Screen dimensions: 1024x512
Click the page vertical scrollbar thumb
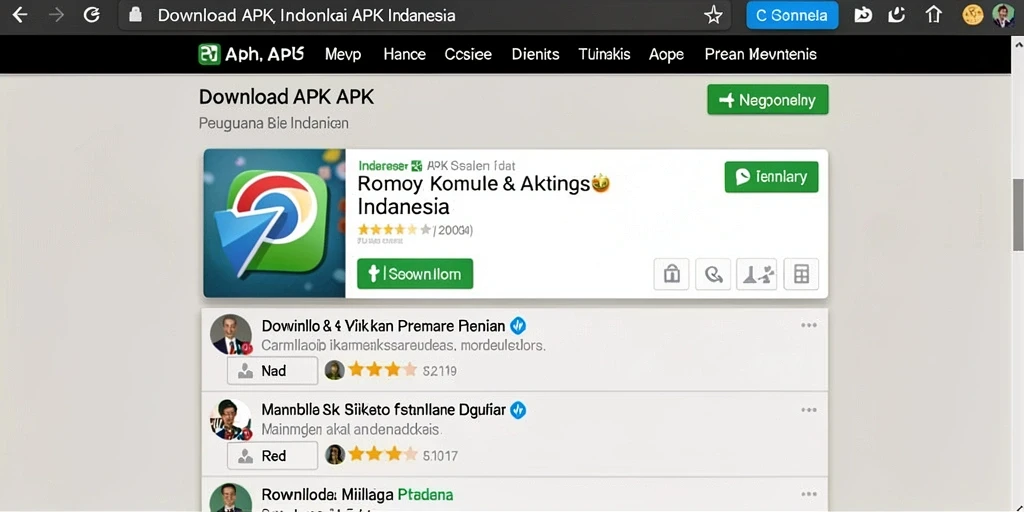coord(1017,214)
